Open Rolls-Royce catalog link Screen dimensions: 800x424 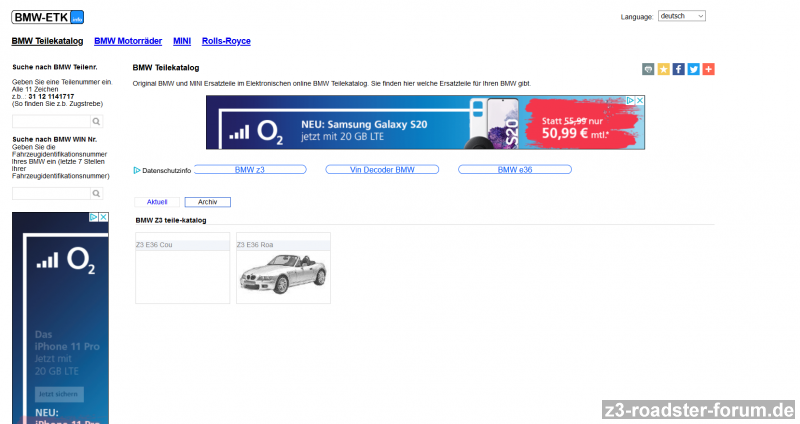pos(226,41)
